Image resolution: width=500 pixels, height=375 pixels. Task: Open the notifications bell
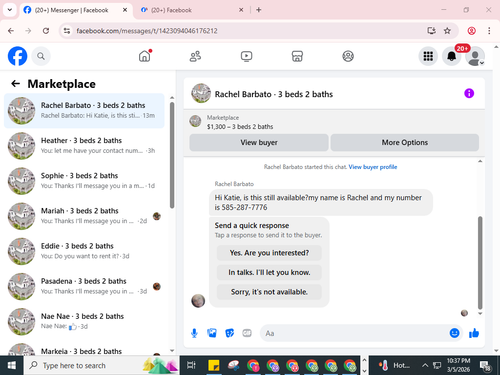452,56
